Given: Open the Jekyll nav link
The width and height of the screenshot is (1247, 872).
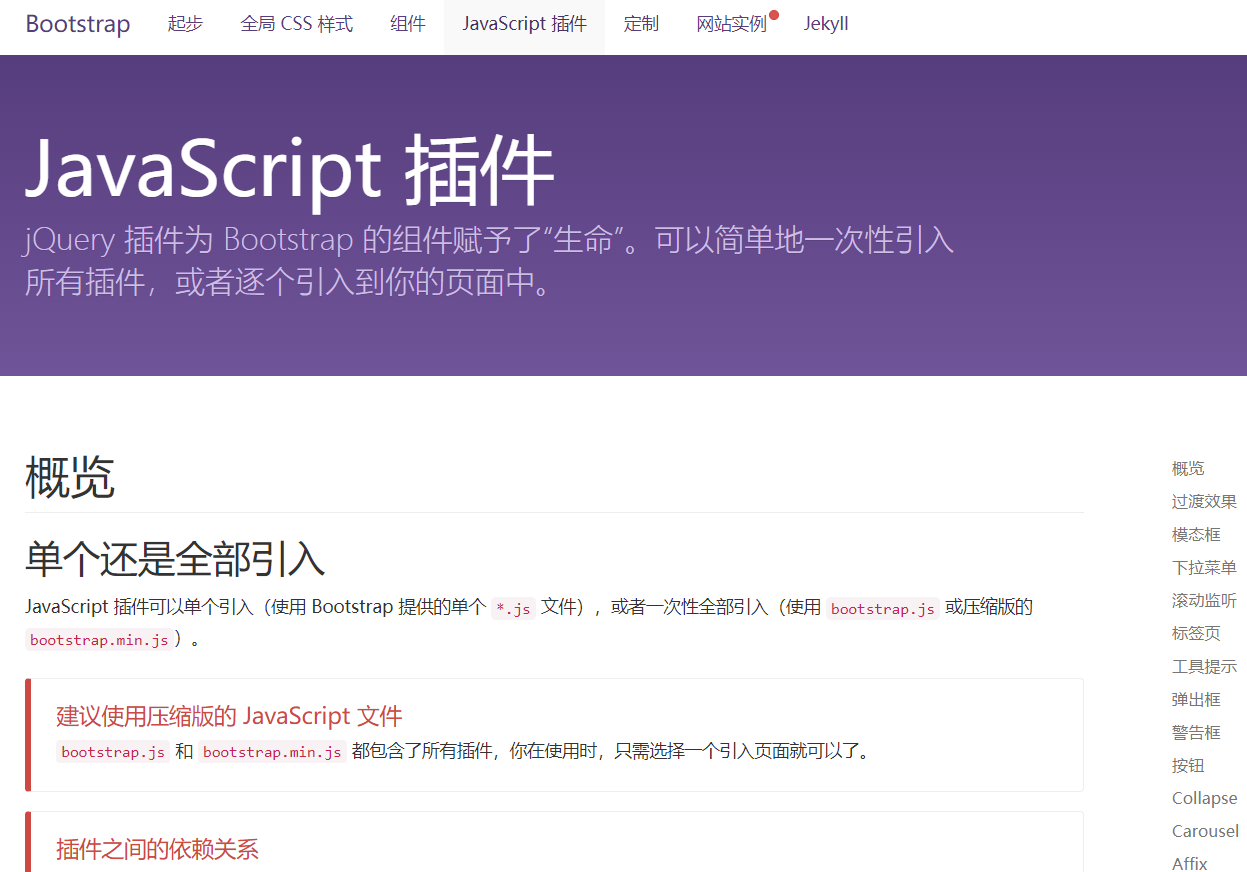Looking at the screenshot, I should [x=826, y=24].
